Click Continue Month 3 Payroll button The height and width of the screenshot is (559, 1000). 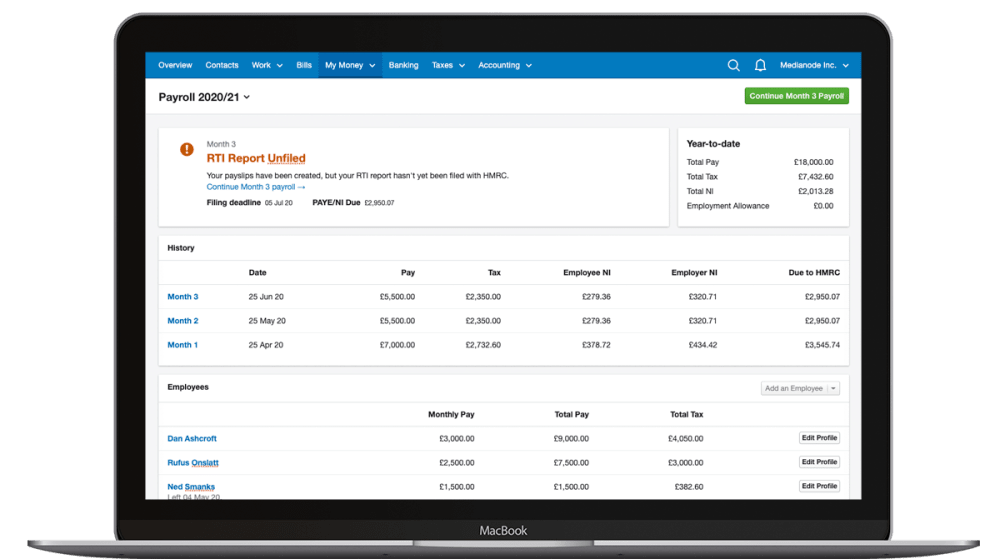[797, 96]
